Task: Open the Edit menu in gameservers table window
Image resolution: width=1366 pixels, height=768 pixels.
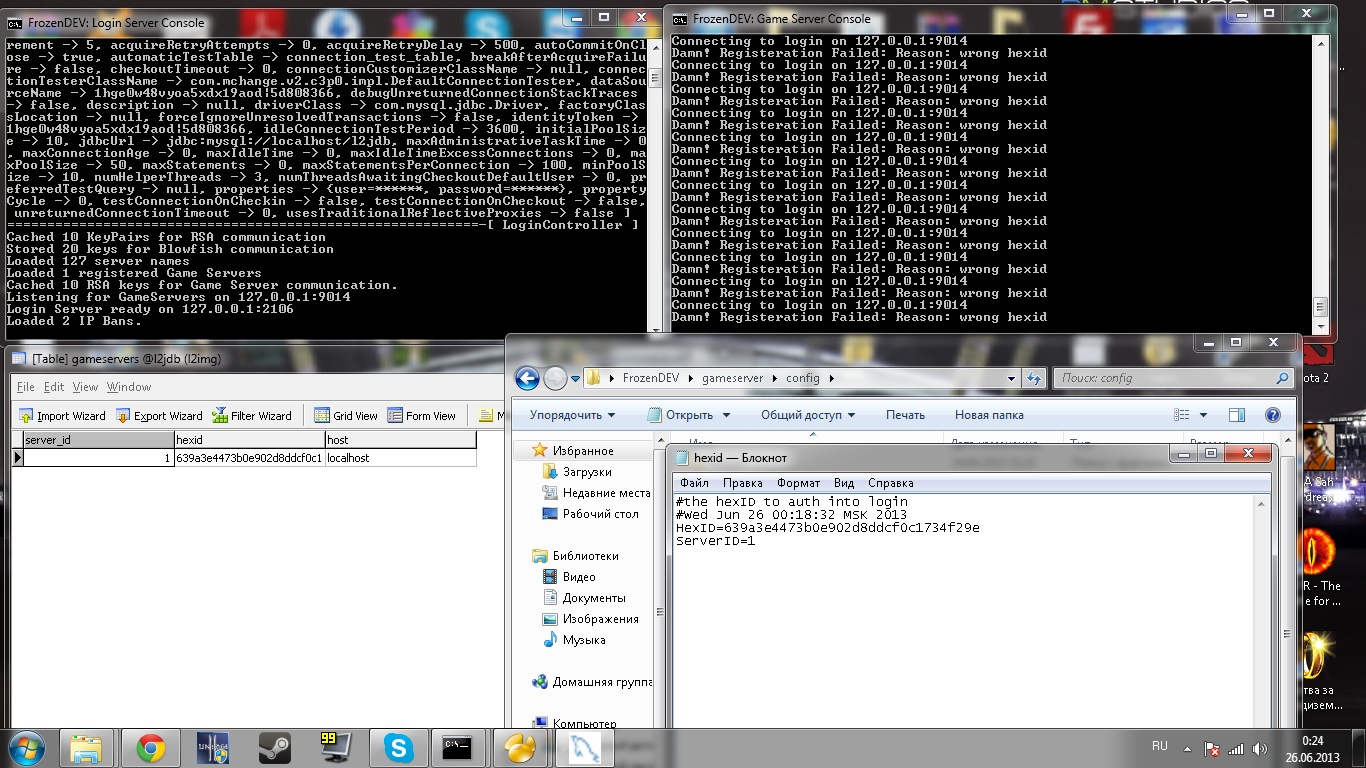Action: (x=54, y=387)
